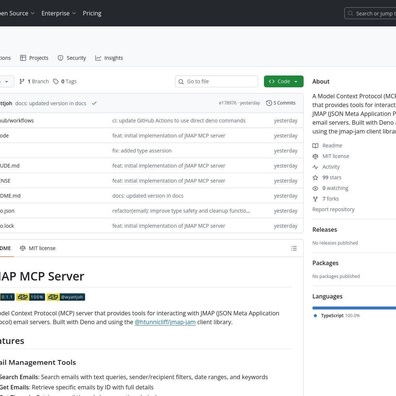This screenshot has height=396, width=396.
Task: Open latest commit message 'docs: updated version in docs'
Action: (51, 103)
